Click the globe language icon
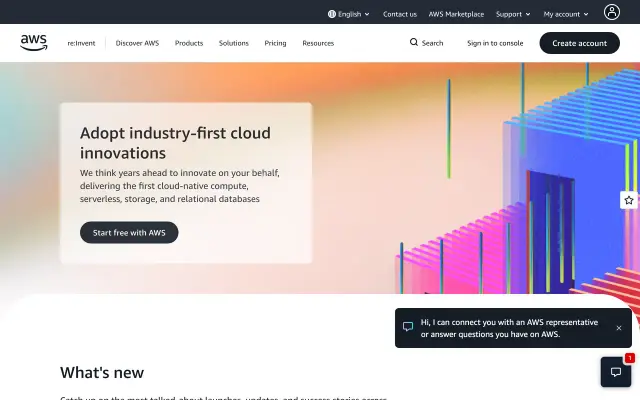 331,14
